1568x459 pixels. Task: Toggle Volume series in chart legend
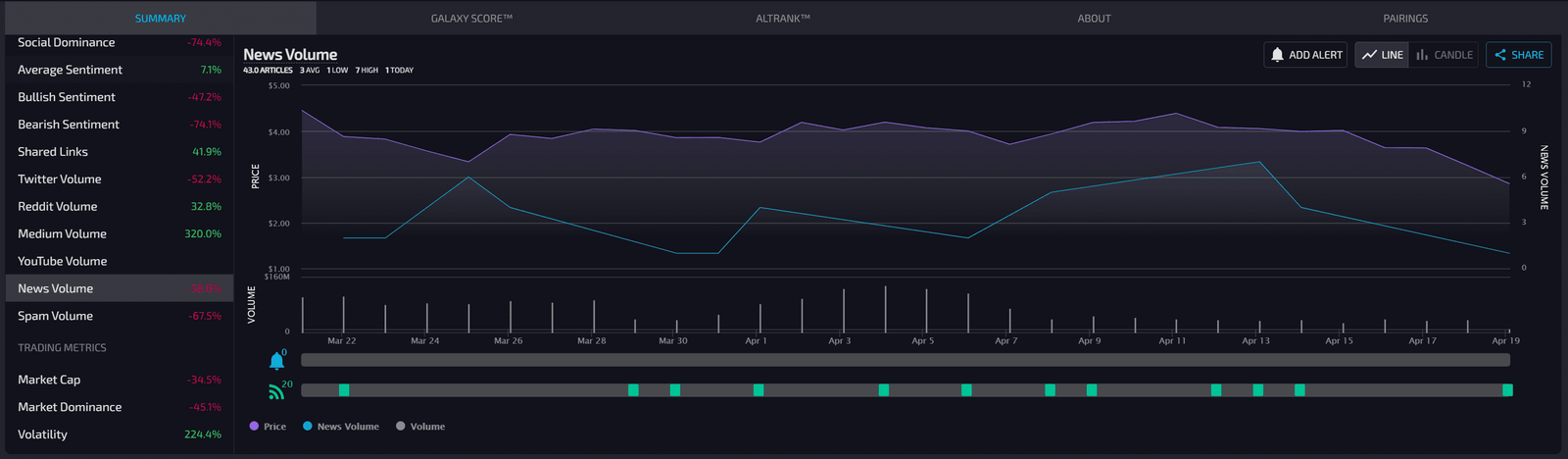(x=420, y=427)
